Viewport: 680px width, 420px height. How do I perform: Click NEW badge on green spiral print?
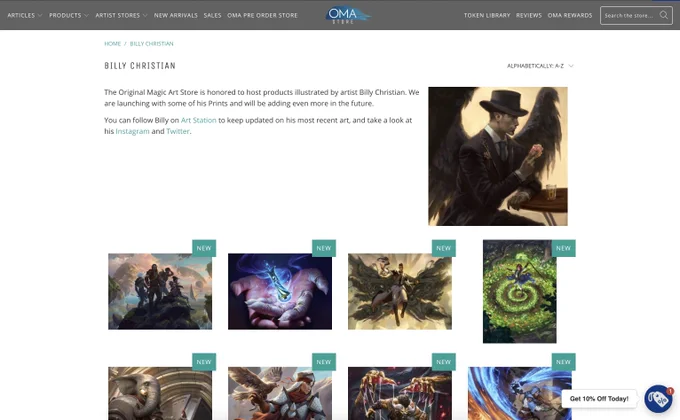coord(563,248)
